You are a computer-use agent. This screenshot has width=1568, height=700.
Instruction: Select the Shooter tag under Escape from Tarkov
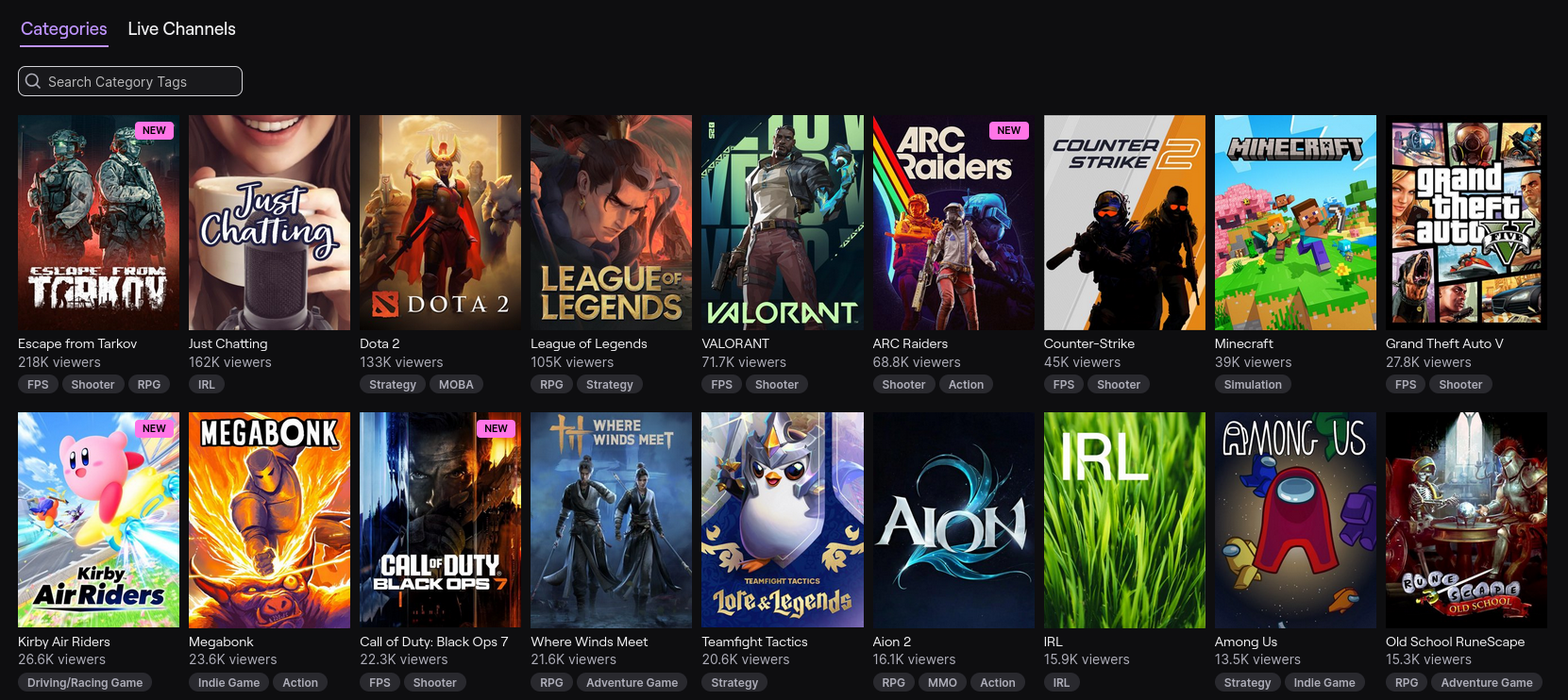point(93,384)
